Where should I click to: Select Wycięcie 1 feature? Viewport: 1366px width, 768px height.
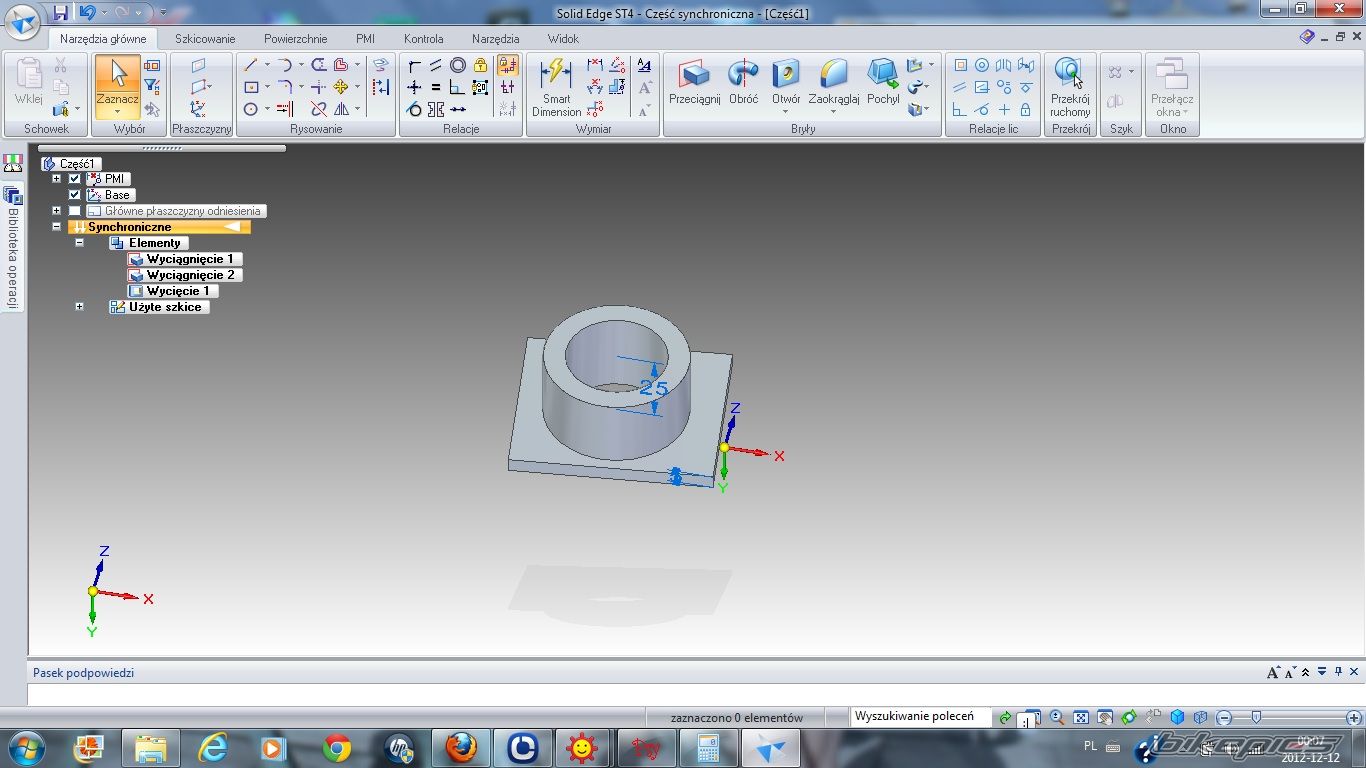(x=173, y=291)
